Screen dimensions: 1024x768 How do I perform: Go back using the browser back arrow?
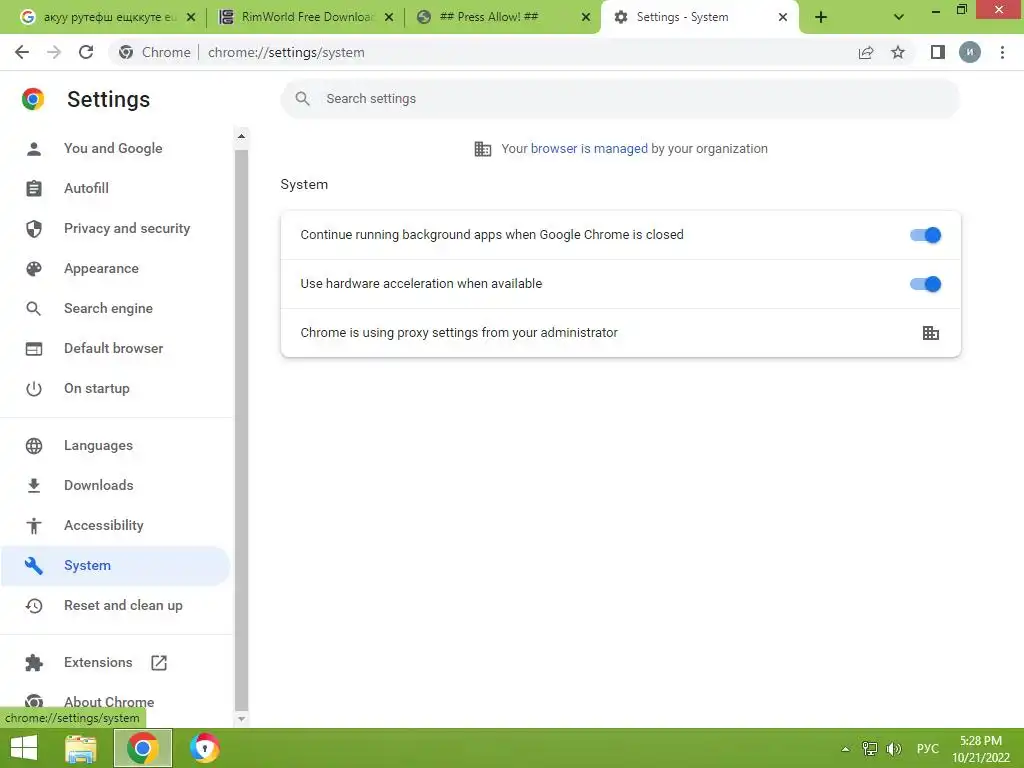(22, 52)
